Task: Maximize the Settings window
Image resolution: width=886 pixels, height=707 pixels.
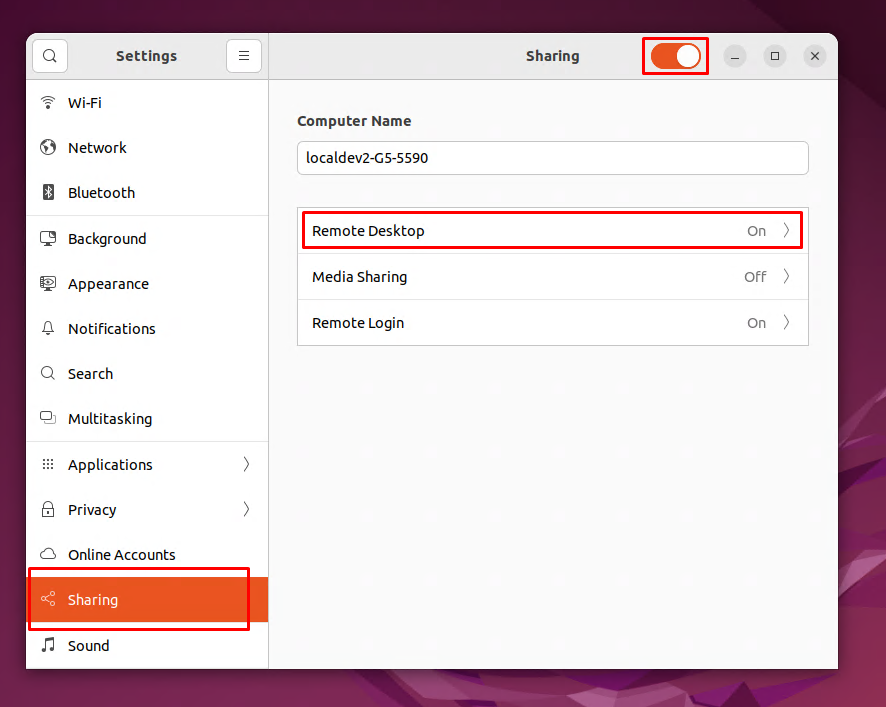Action: (775, 56)
